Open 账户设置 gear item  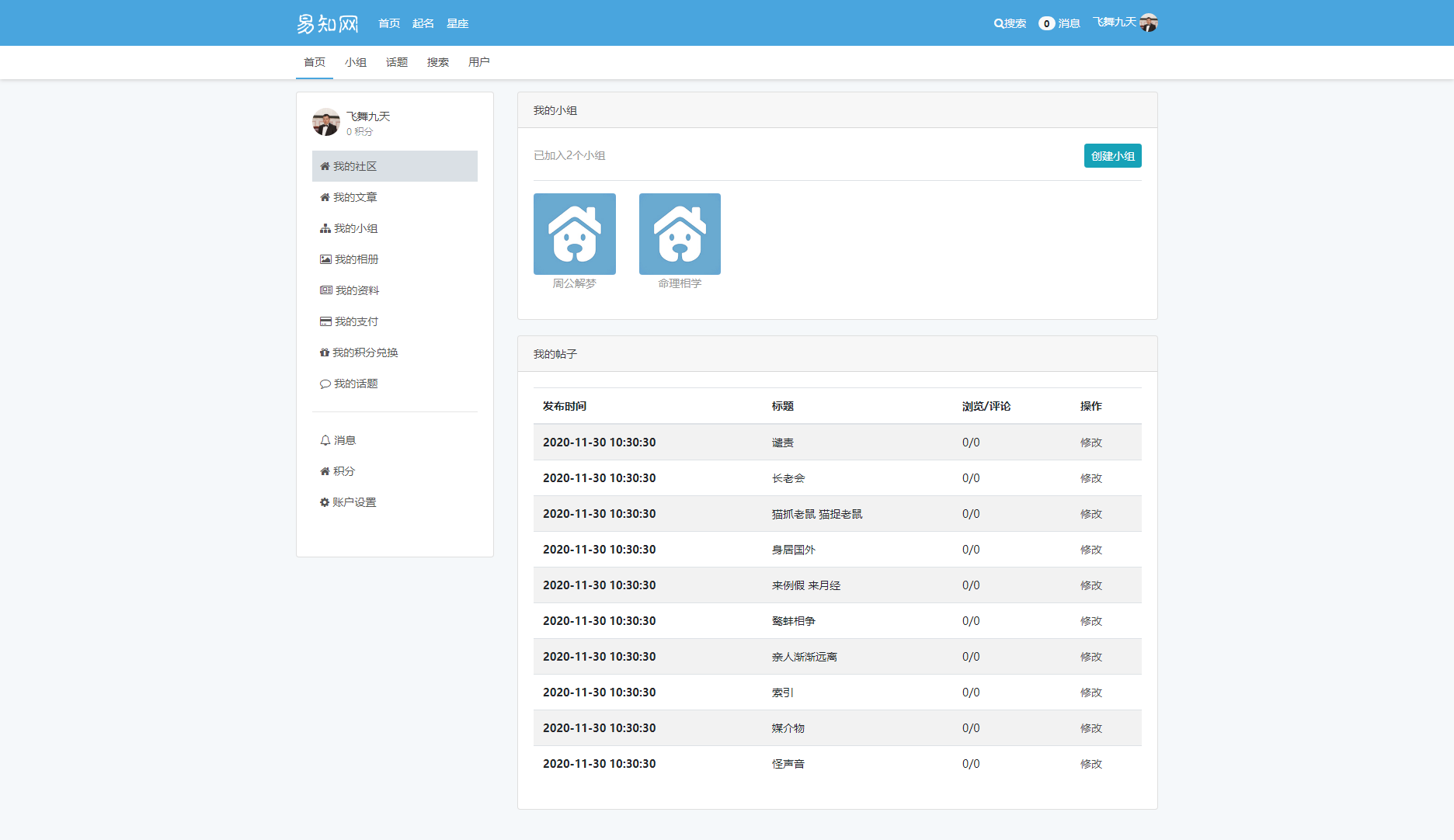pyautogui.click(x=347, y=502)
